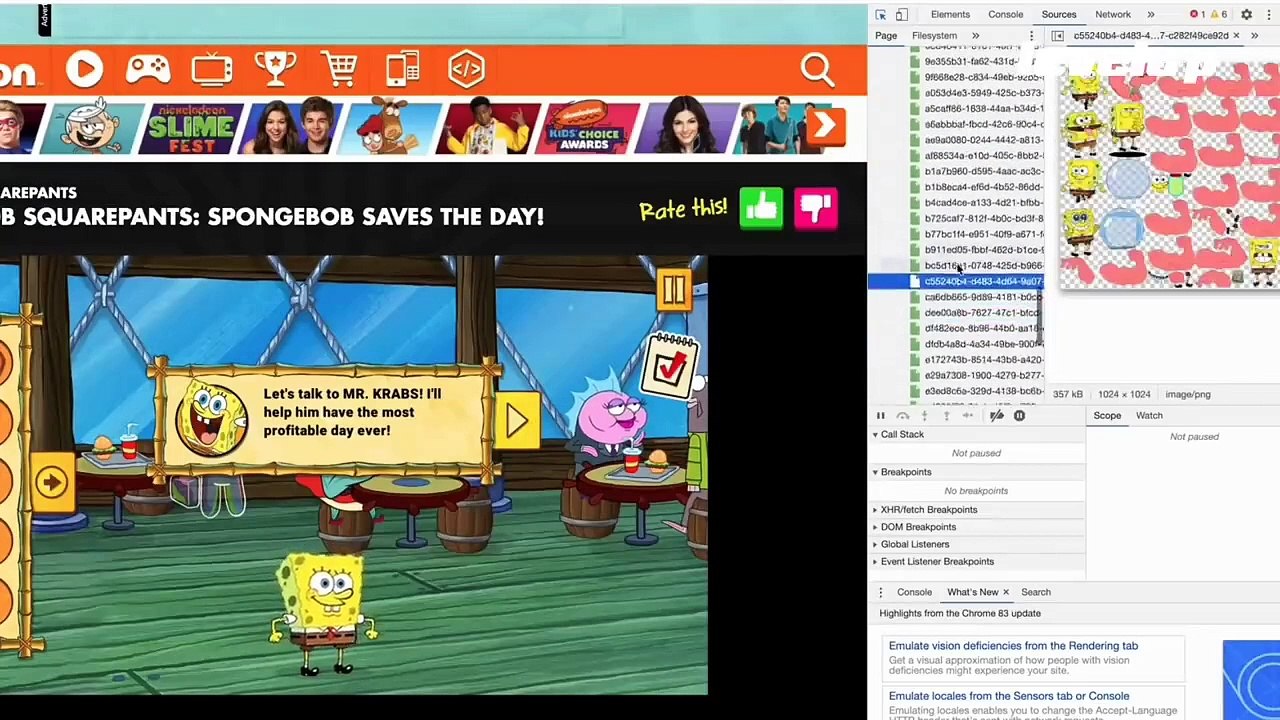
Task: Open the Kids' Choice Awards thumbnail
Action: tap(584, 126)
